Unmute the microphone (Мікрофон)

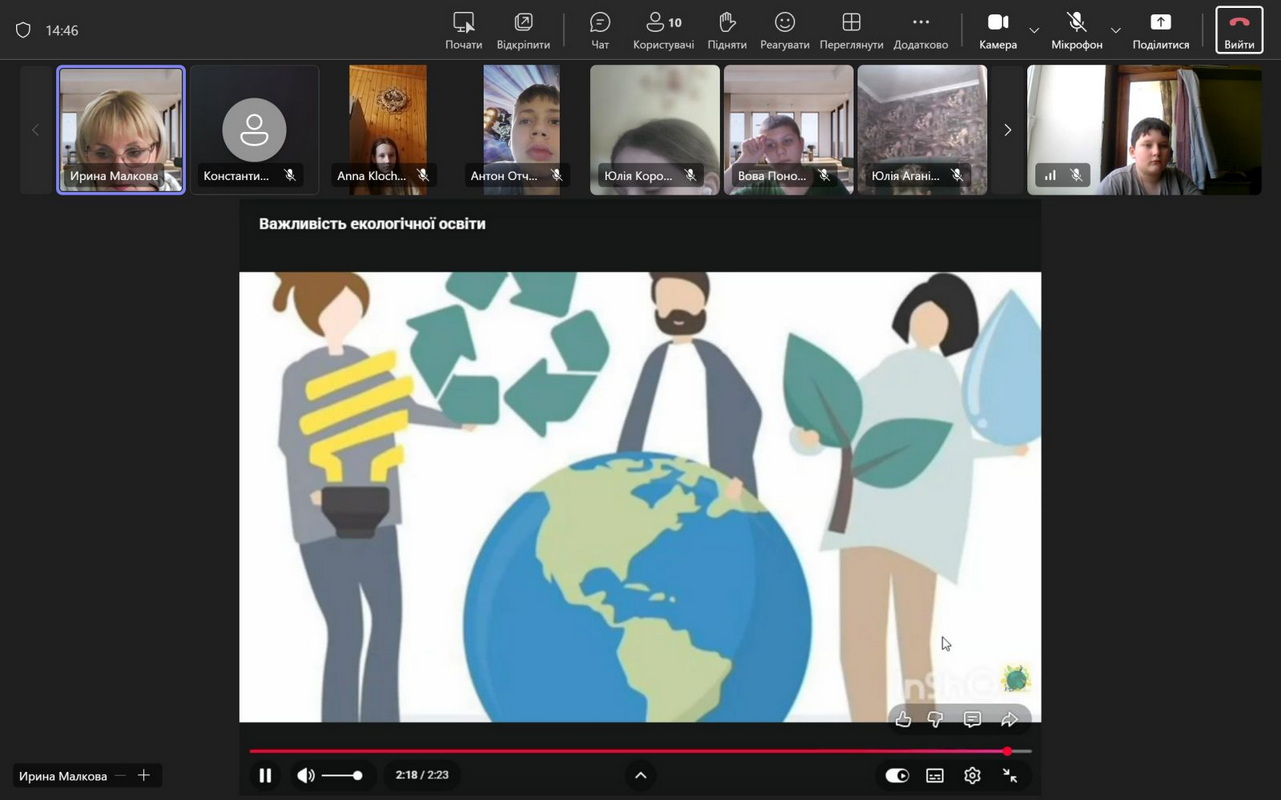pos(1076,30)
